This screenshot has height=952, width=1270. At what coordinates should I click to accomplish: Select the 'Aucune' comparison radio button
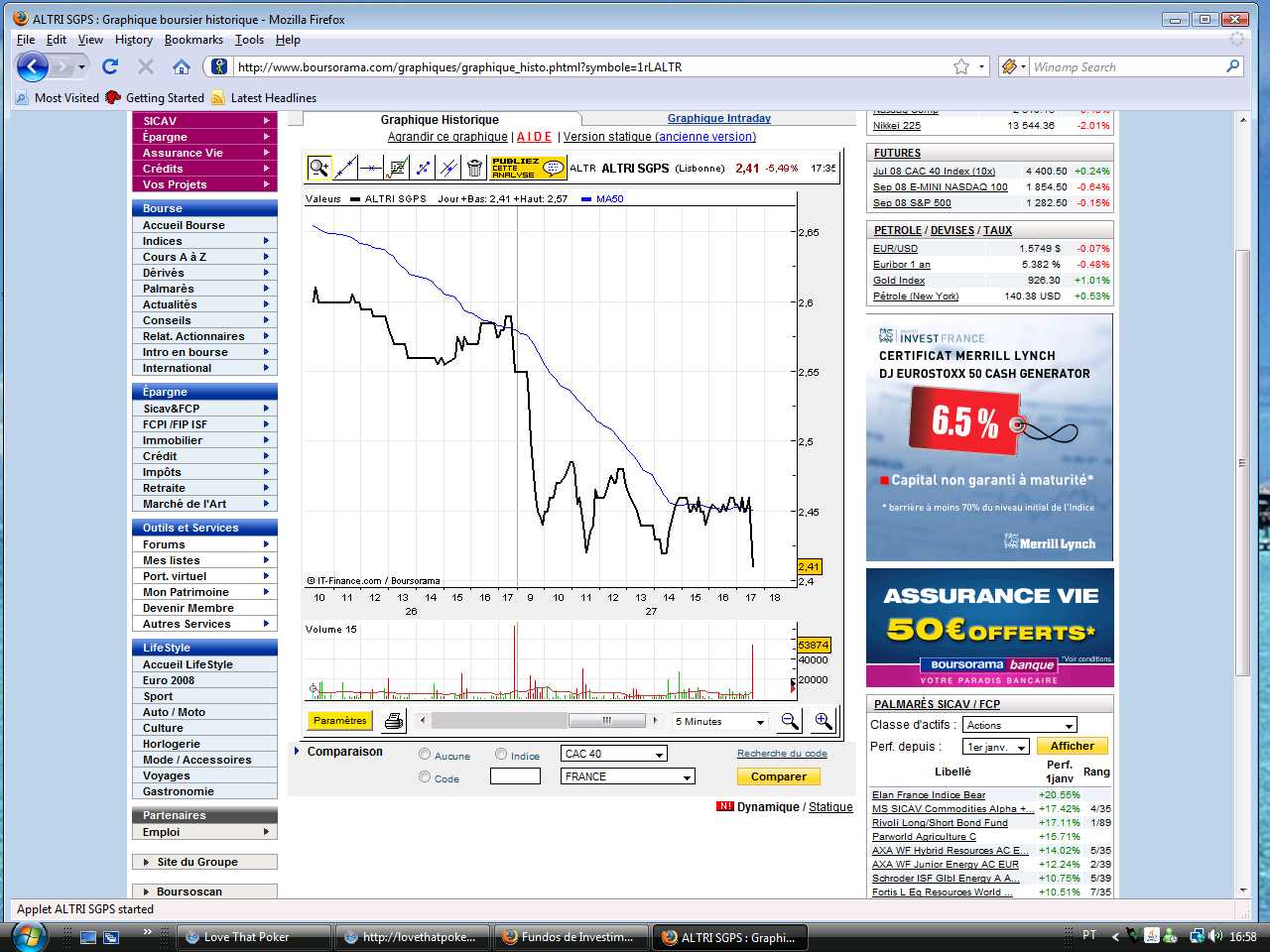[x=425, y=755]
